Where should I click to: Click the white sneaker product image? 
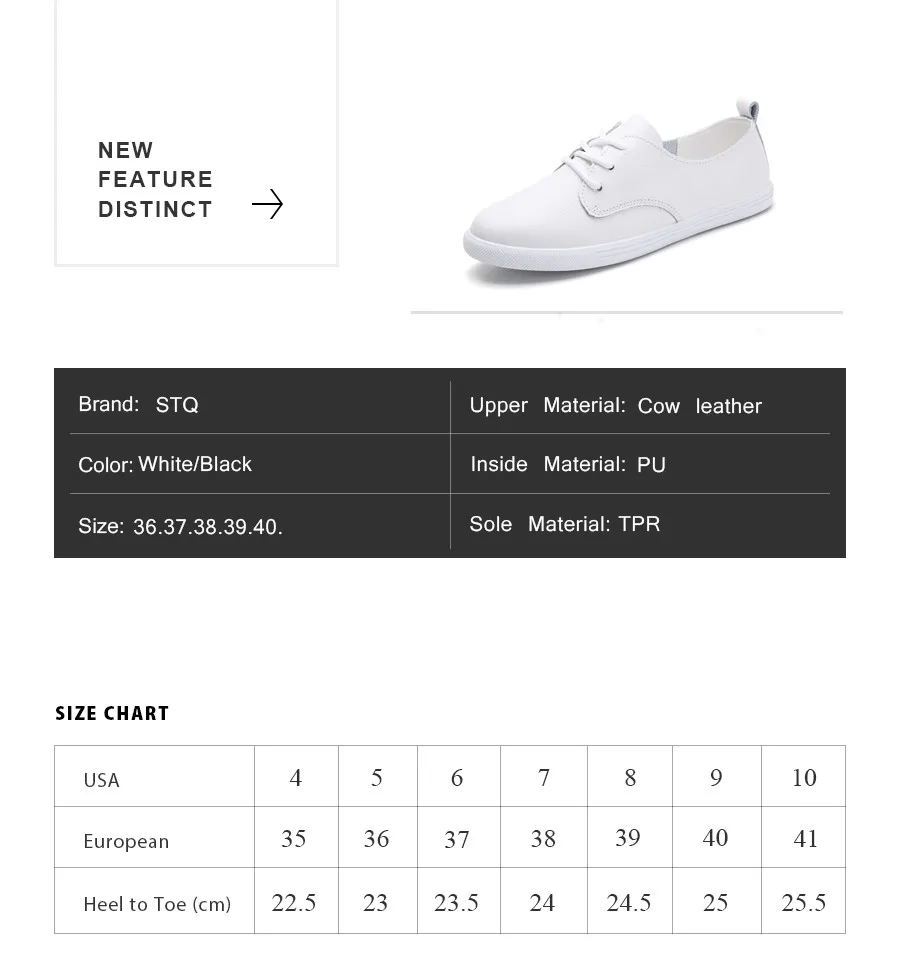pos(619,191)
